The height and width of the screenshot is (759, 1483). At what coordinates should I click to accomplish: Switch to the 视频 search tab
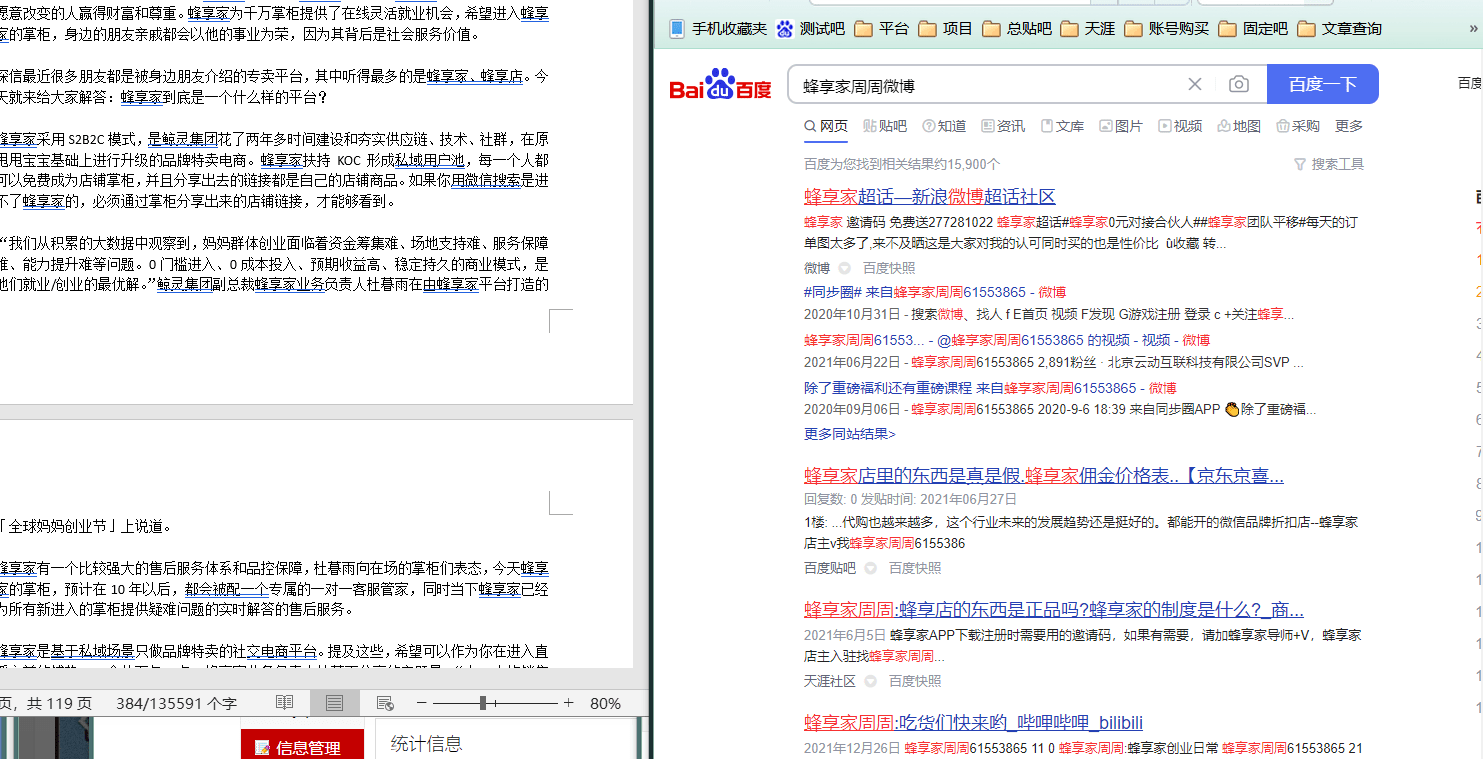click(x=1180, y=126)
